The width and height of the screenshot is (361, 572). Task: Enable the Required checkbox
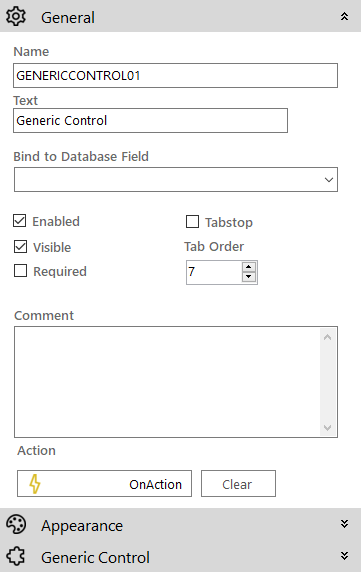click(x=20, y=271)
